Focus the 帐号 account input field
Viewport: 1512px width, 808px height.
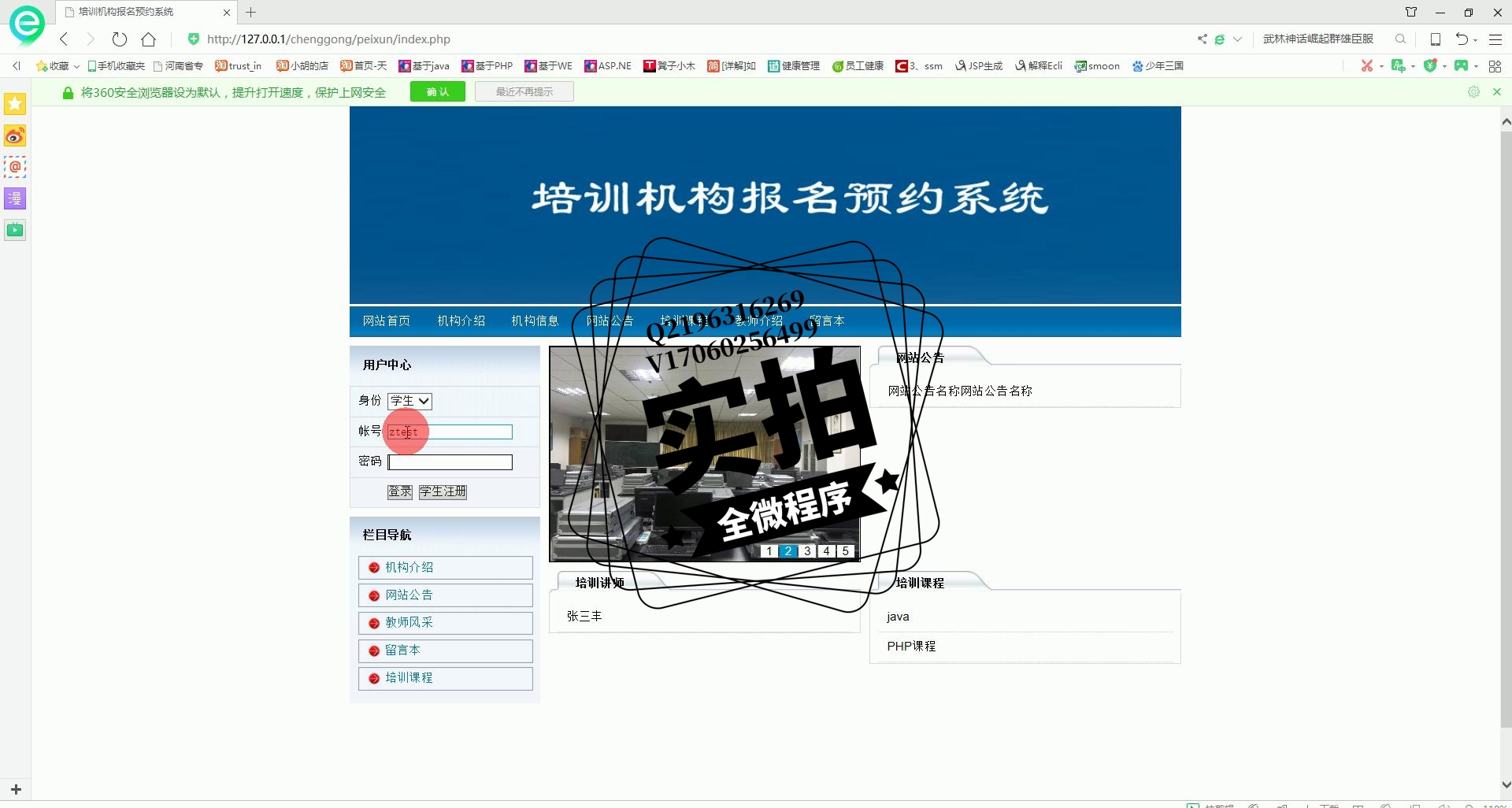(x=450, y=432)
